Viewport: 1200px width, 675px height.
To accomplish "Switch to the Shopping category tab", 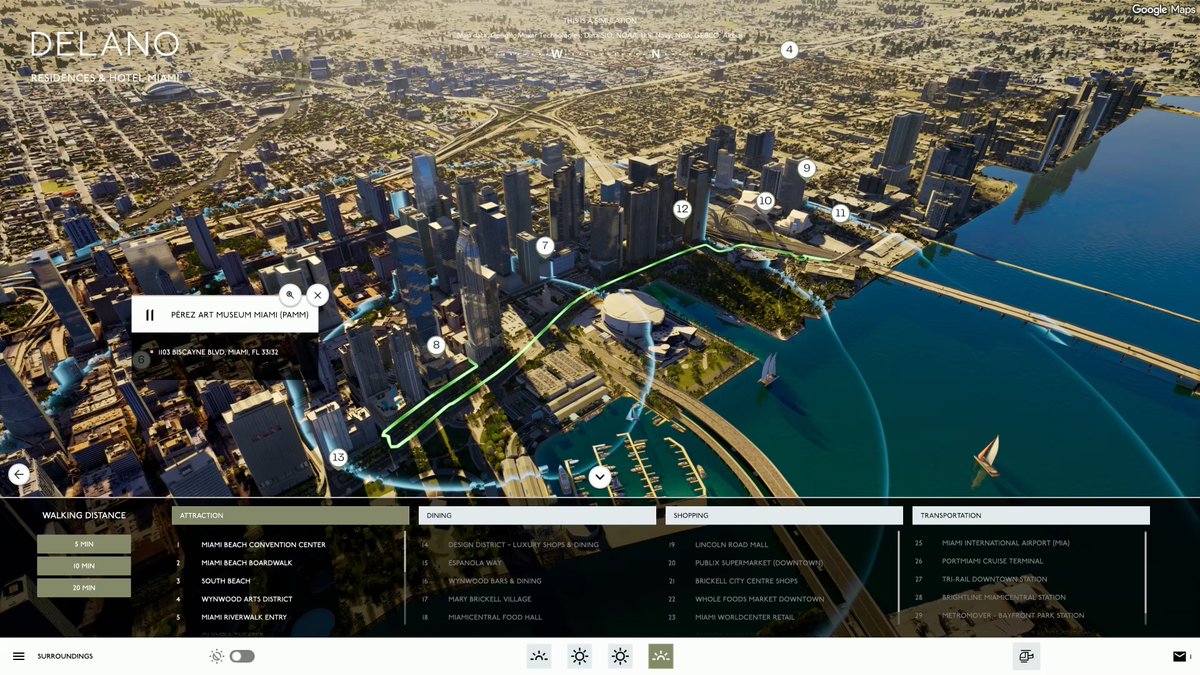I will pos(784,516).
